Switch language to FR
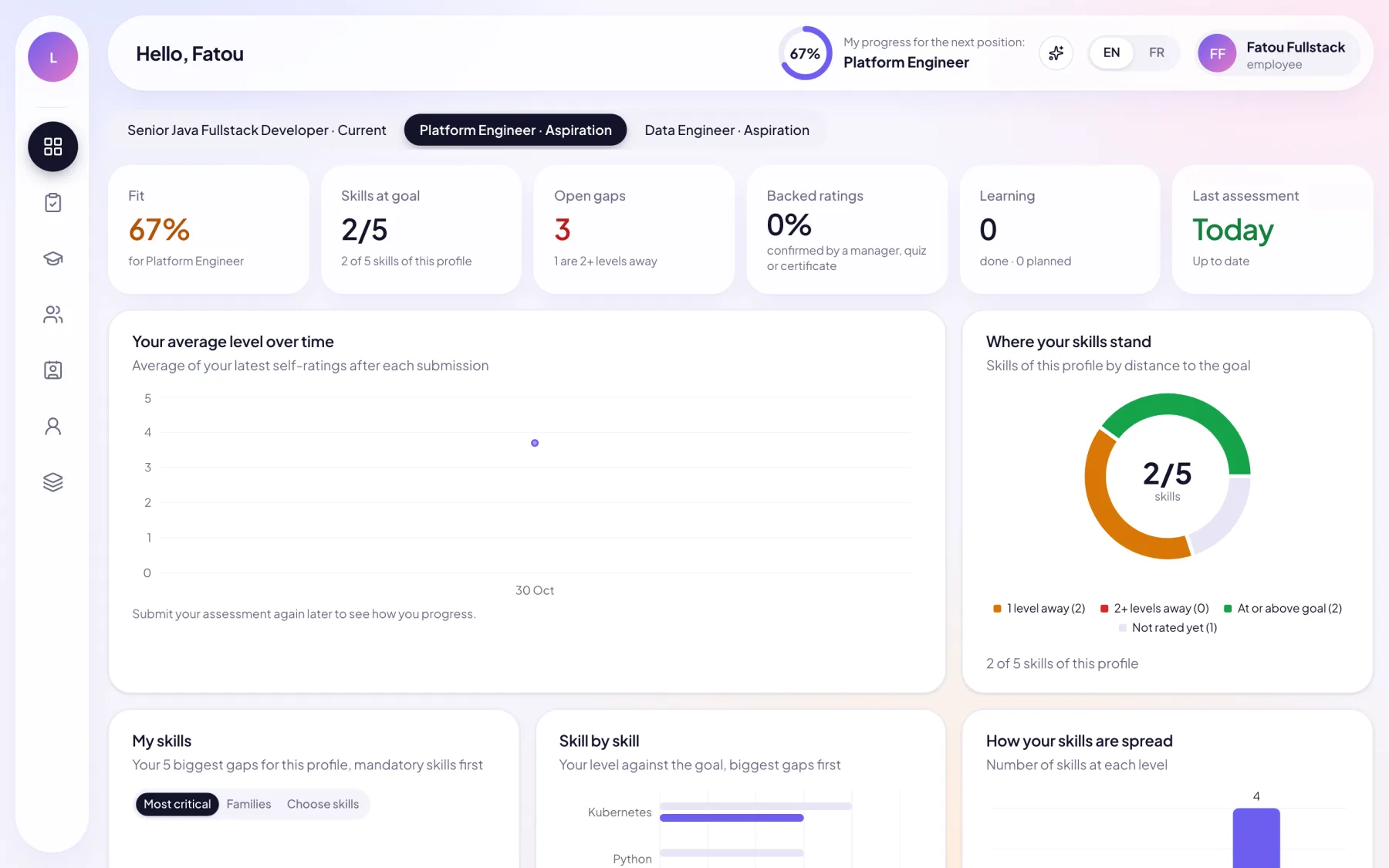Image resolution: width=1389 pixels, height=868 pixels. (1157, 53)
